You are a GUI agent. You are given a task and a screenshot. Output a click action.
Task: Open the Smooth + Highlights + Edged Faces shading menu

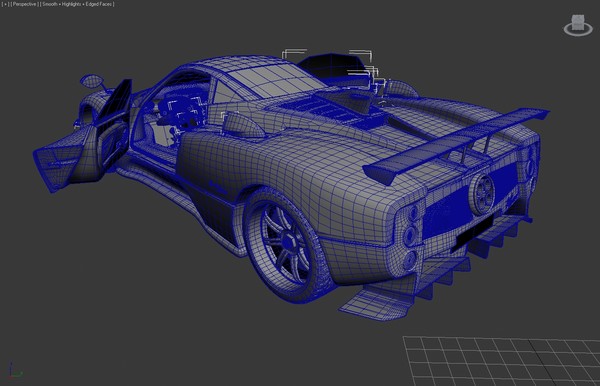point(77,4)
